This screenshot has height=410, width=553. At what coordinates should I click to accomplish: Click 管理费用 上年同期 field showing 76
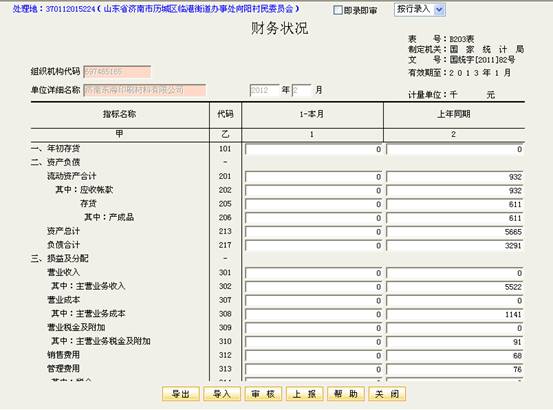point(454,369)
